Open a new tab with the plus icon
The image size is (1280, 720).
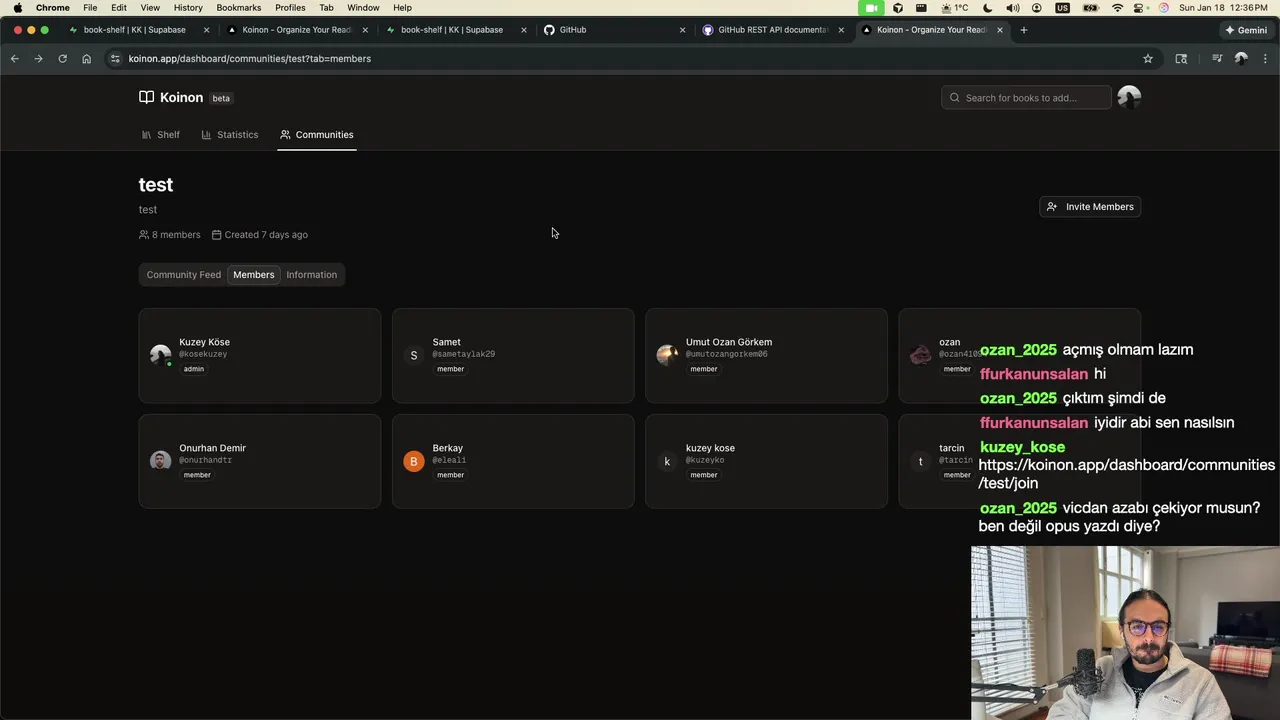(x=1023, y=30)
